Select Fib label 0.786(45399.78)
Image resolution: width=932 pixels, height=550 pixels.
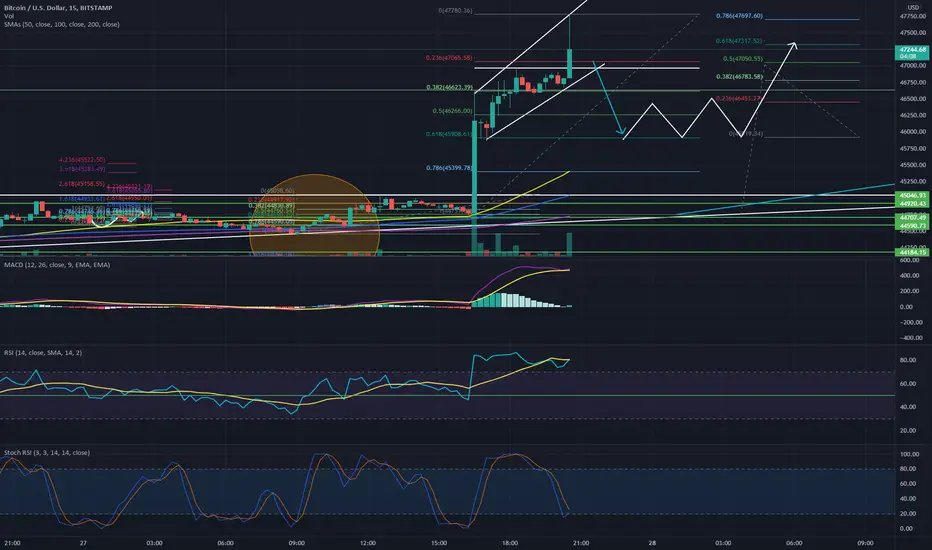(449, 168)
